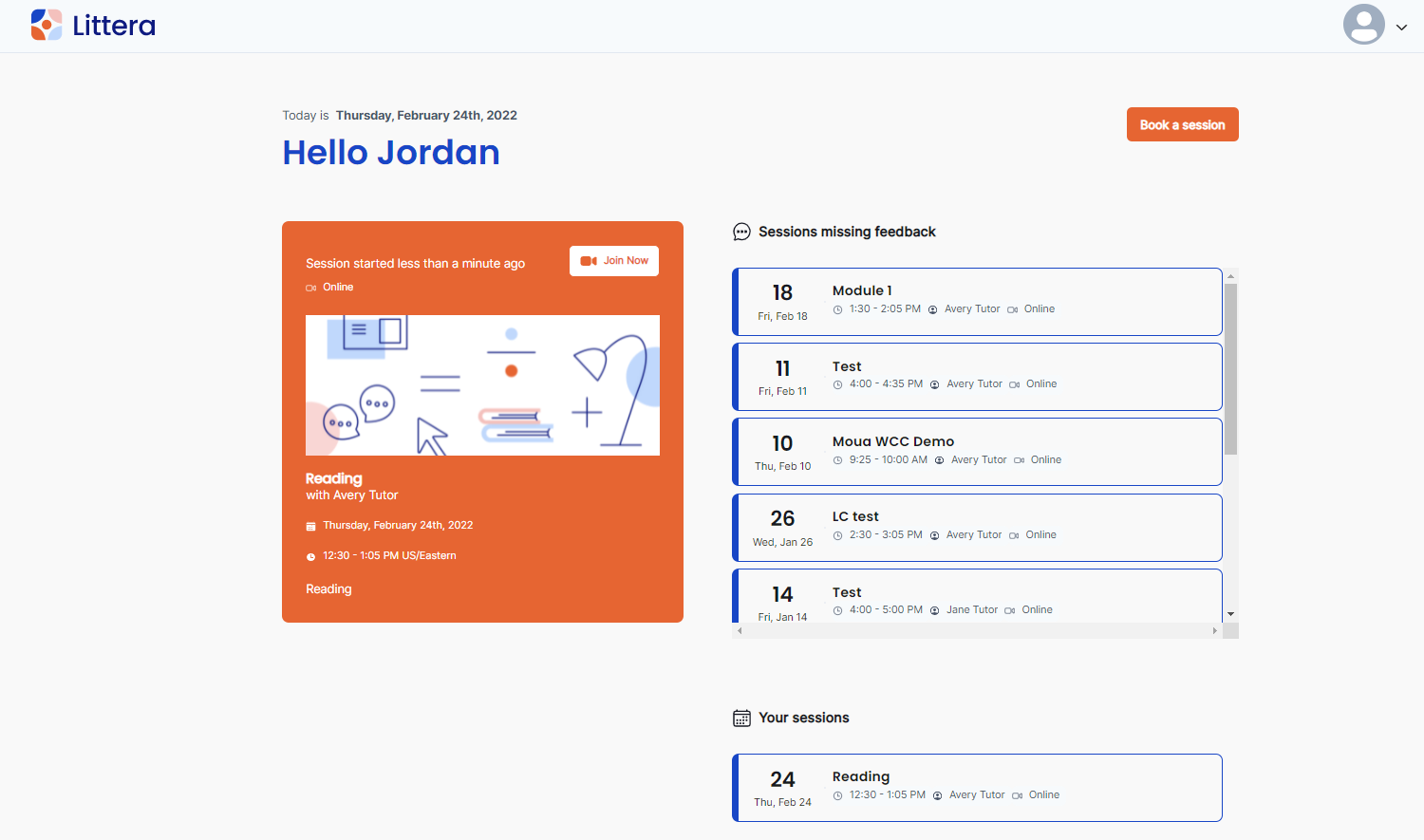Click right arrow of horizontal scrollbar
This screenshot has height=840, width=1424.
coord(1214,630)
